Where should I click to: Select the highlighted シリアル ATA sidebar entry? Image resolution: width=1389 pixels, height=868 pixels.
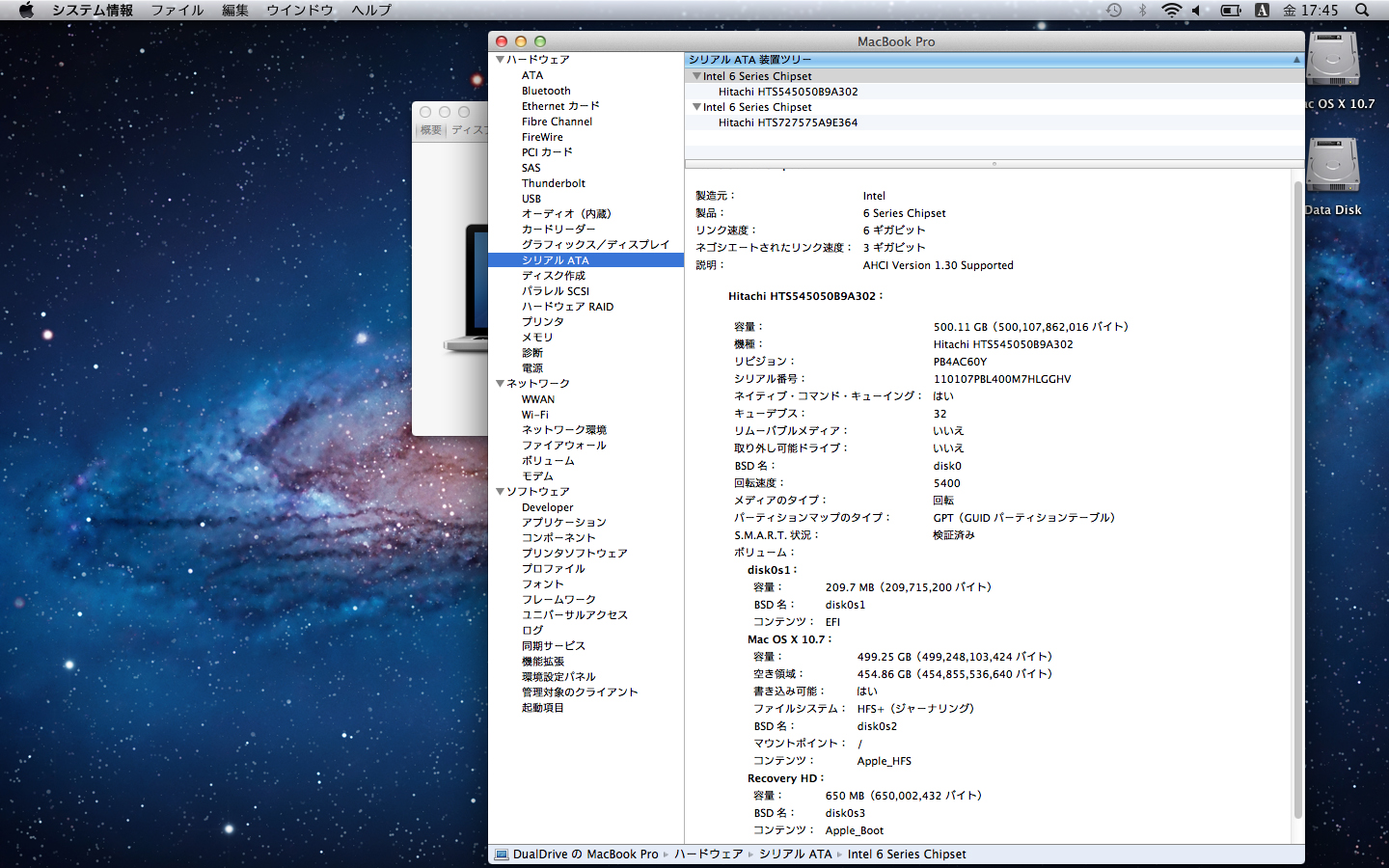tap(586, 260)
